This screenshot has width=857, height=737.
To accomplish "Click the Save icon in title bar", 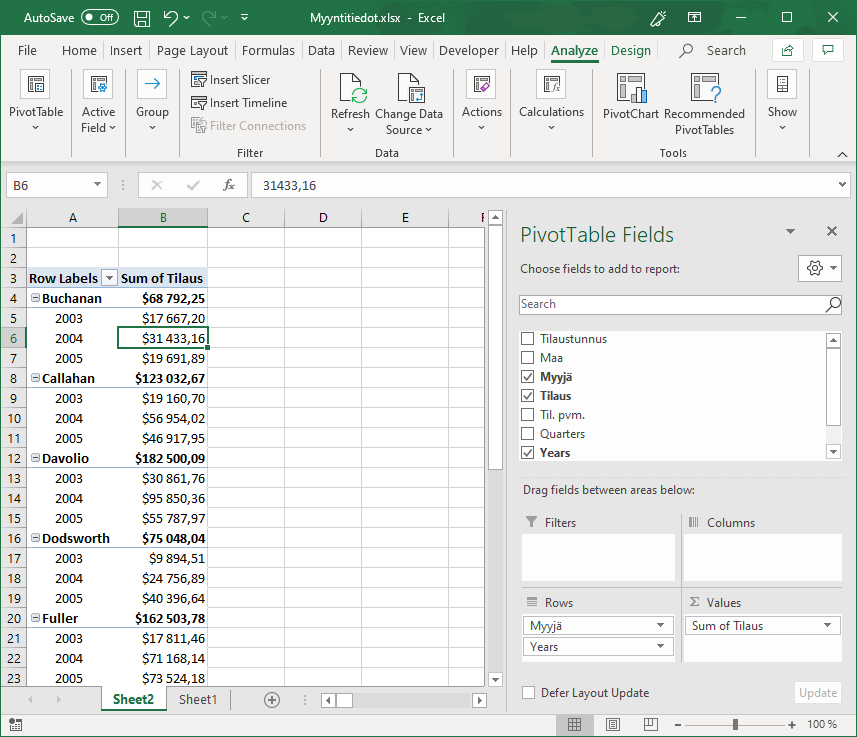I will tap(142, 18).
